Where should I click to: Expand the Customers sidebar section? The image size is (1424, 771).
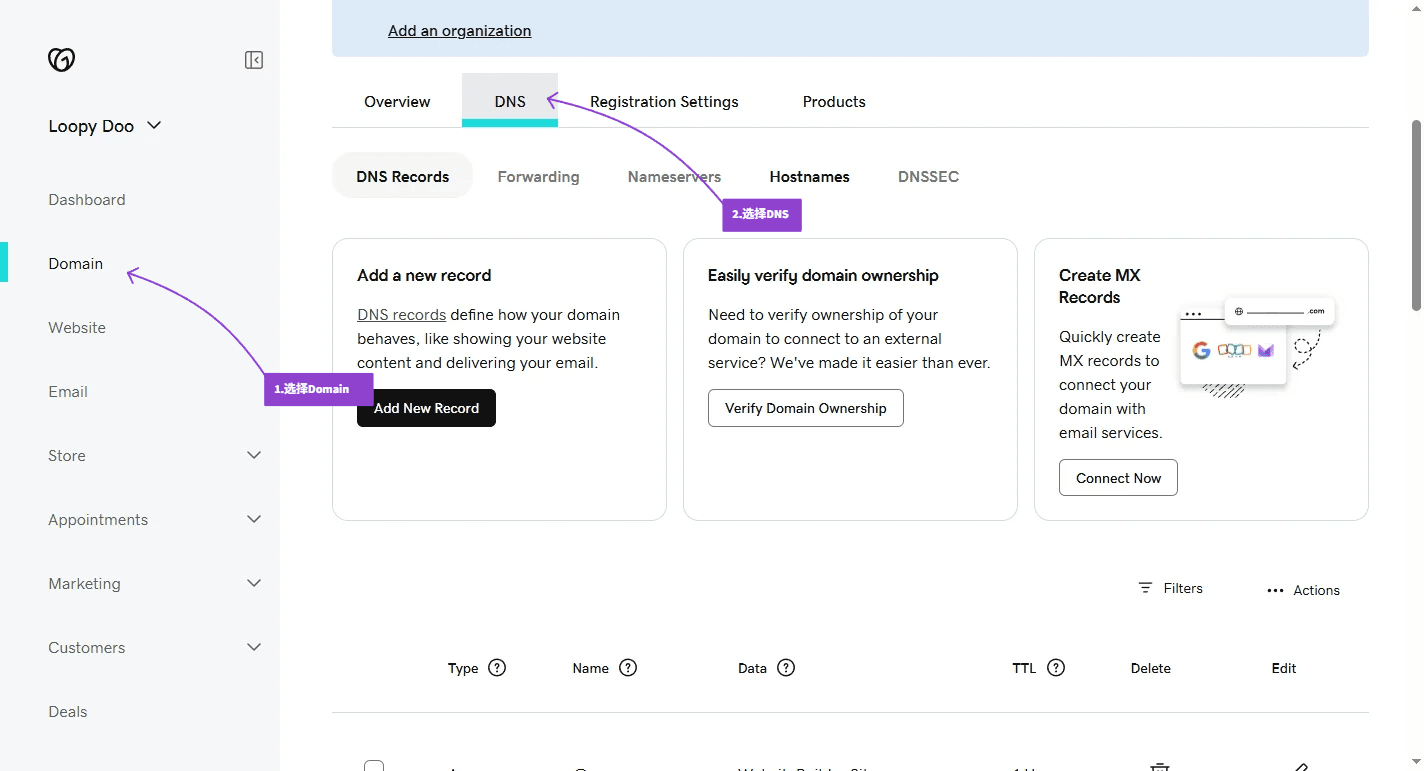tap(254, 648)
